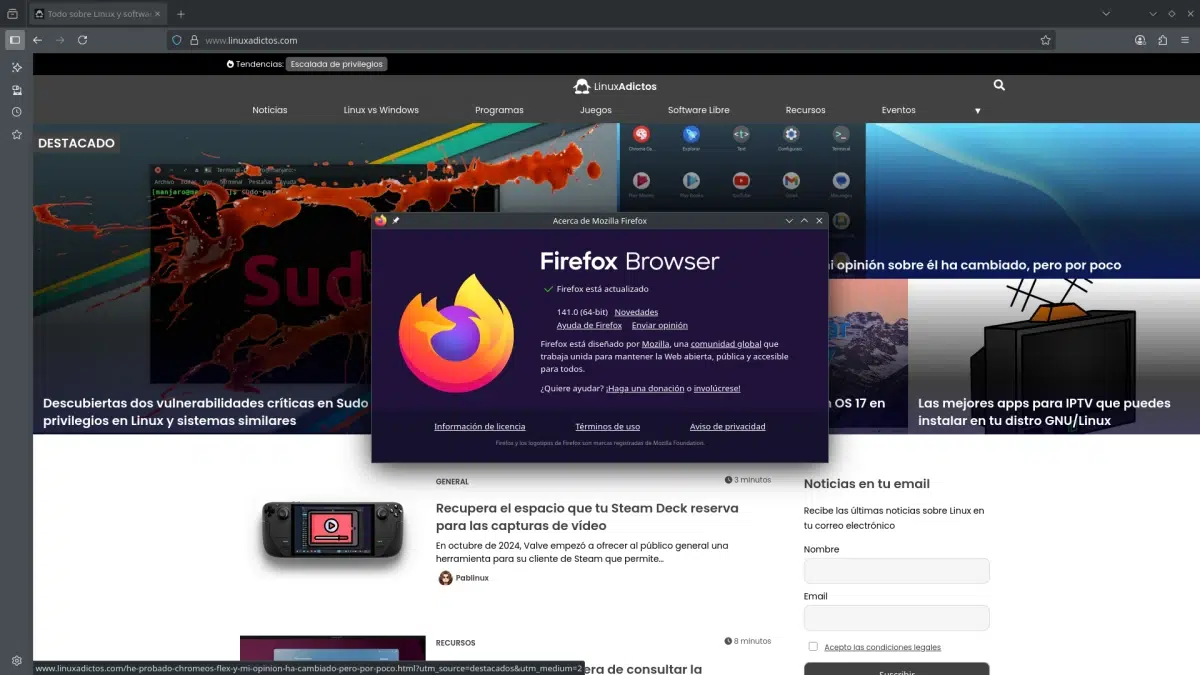
Task: Open the IPTV apps featured article
Action: click(1044, 412)
